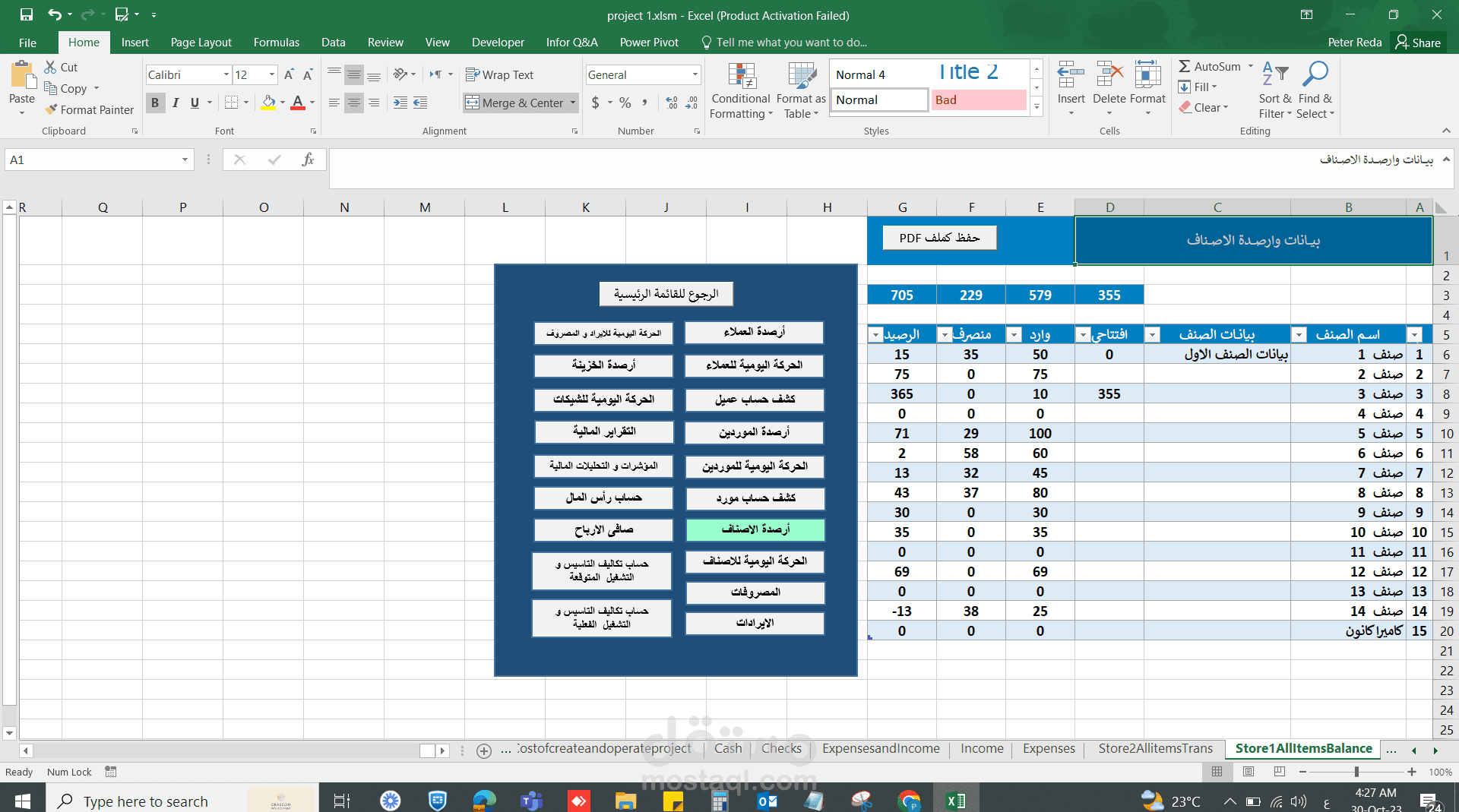Image resolution: width=1459 pixels, height=812 pixels.
Task: Increase font size with the large A icon
Action: pyautogui.click(x=289, y=74)
